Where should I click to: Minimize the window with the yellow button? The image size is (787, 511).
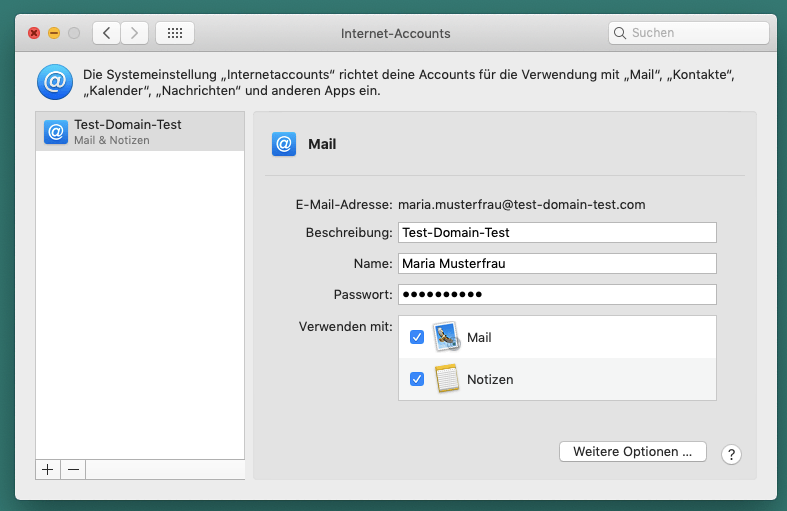coord(54,33)
